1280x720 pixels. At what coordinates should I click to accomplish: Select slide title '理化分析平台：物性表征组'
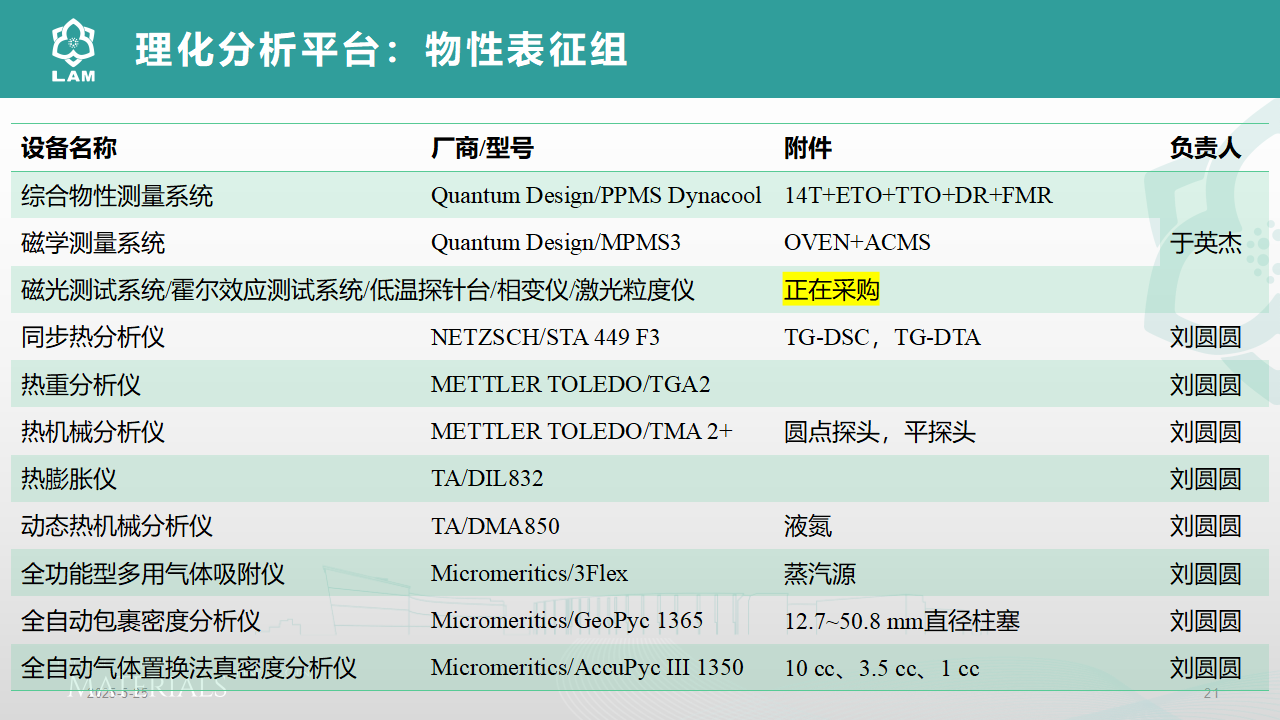point(381,49)
